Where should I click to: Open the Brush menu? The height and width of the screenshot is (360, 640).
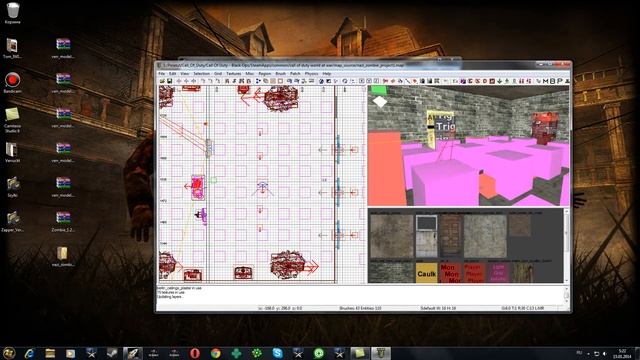pyautogui.click(x=280, y=73)
